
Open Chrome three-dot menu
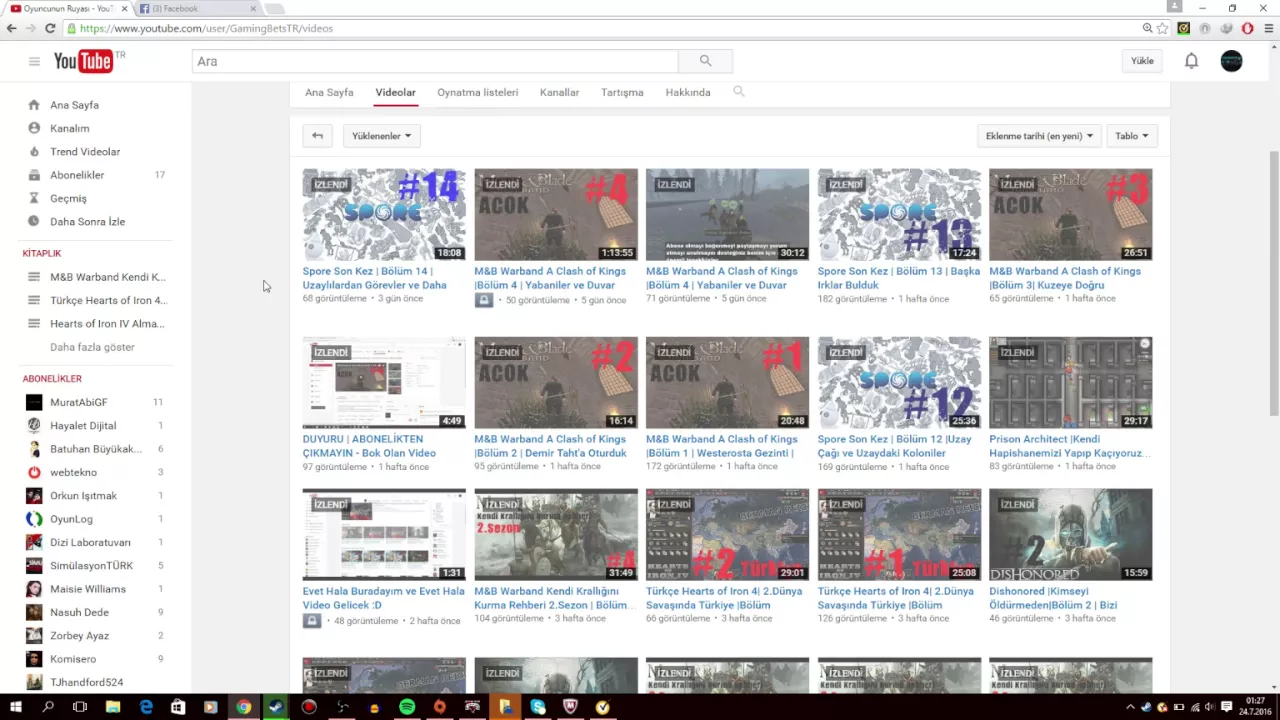point(1270,28)
